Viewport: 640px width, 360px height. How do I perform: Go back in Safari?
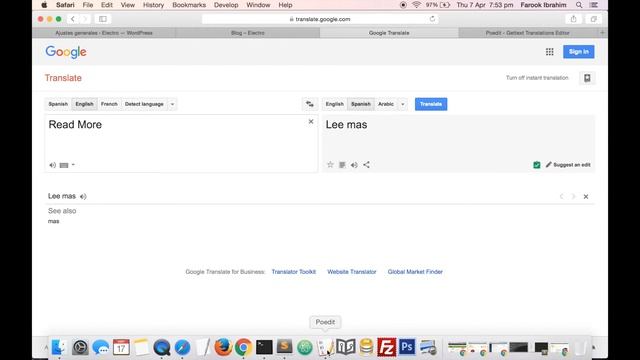click(73, 19)
